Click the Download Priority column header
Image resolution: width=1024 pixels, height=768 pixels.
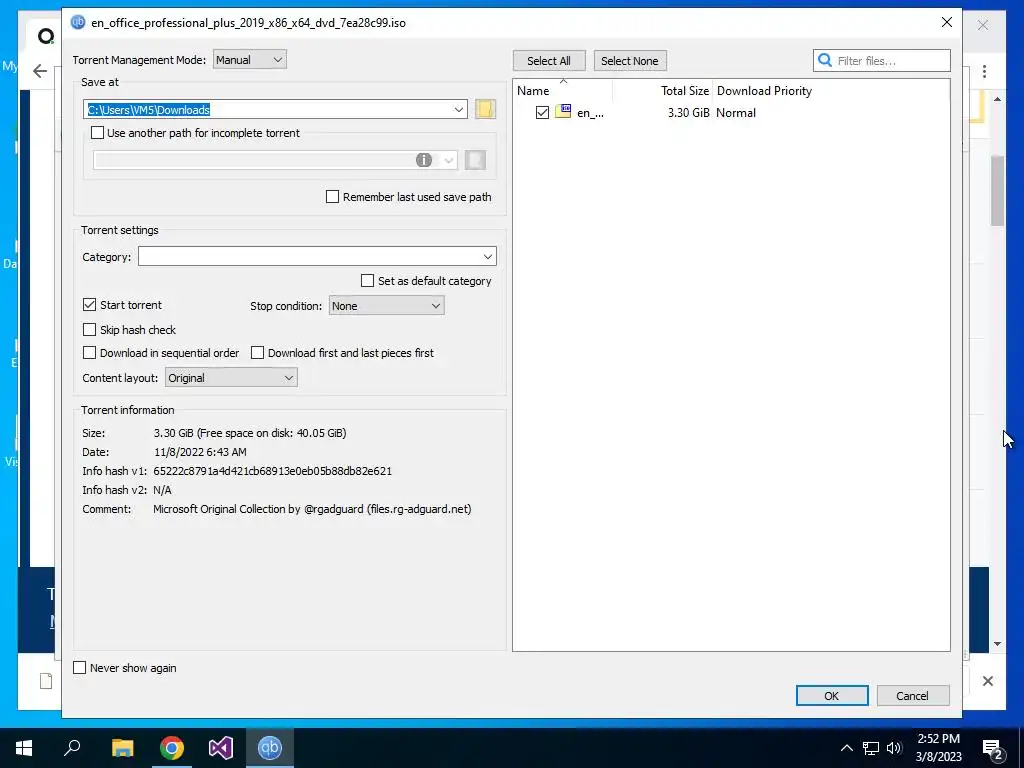pyautogui.click(x=764, y=90)
